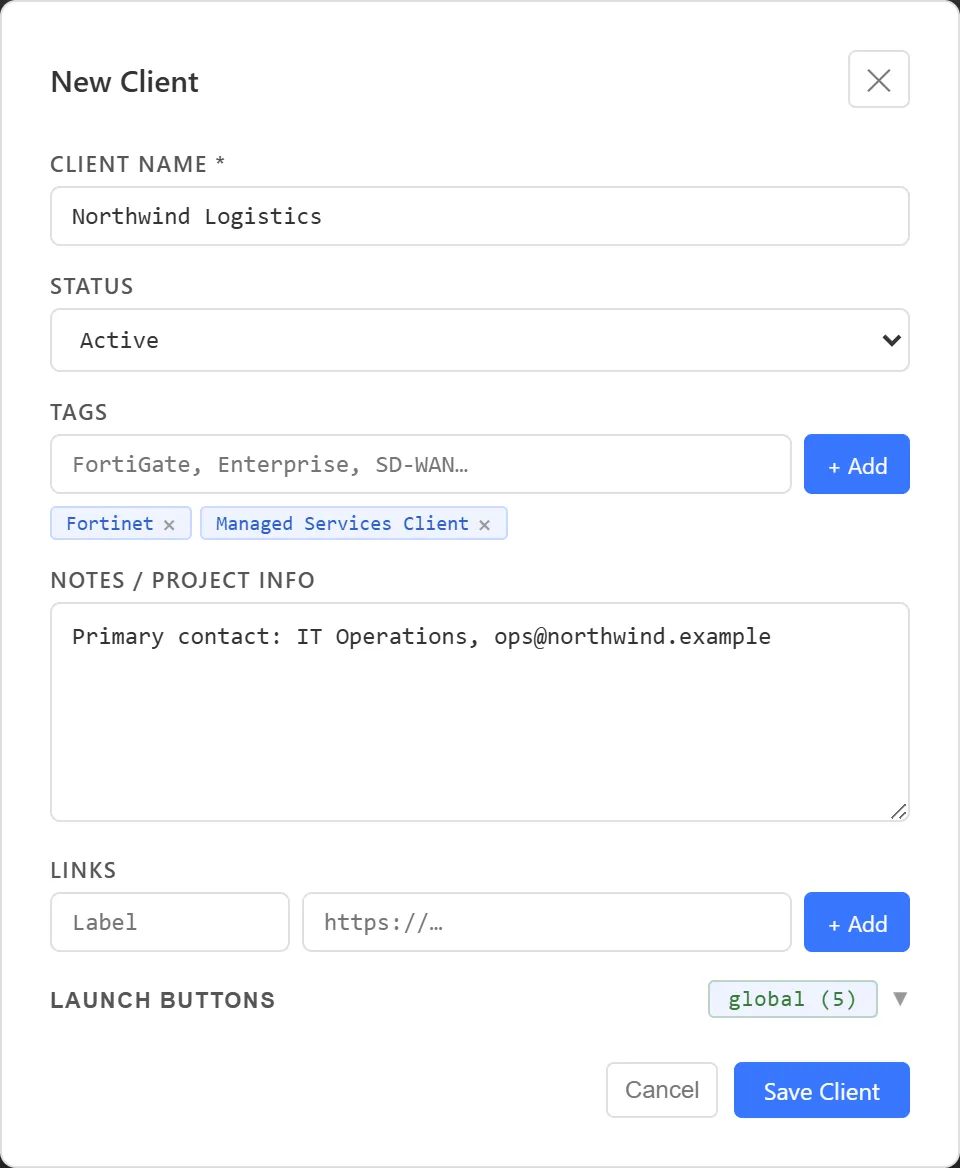
Task: Click the NOTES / PROJECT INFO label
Action: click(x=182, y=580)
